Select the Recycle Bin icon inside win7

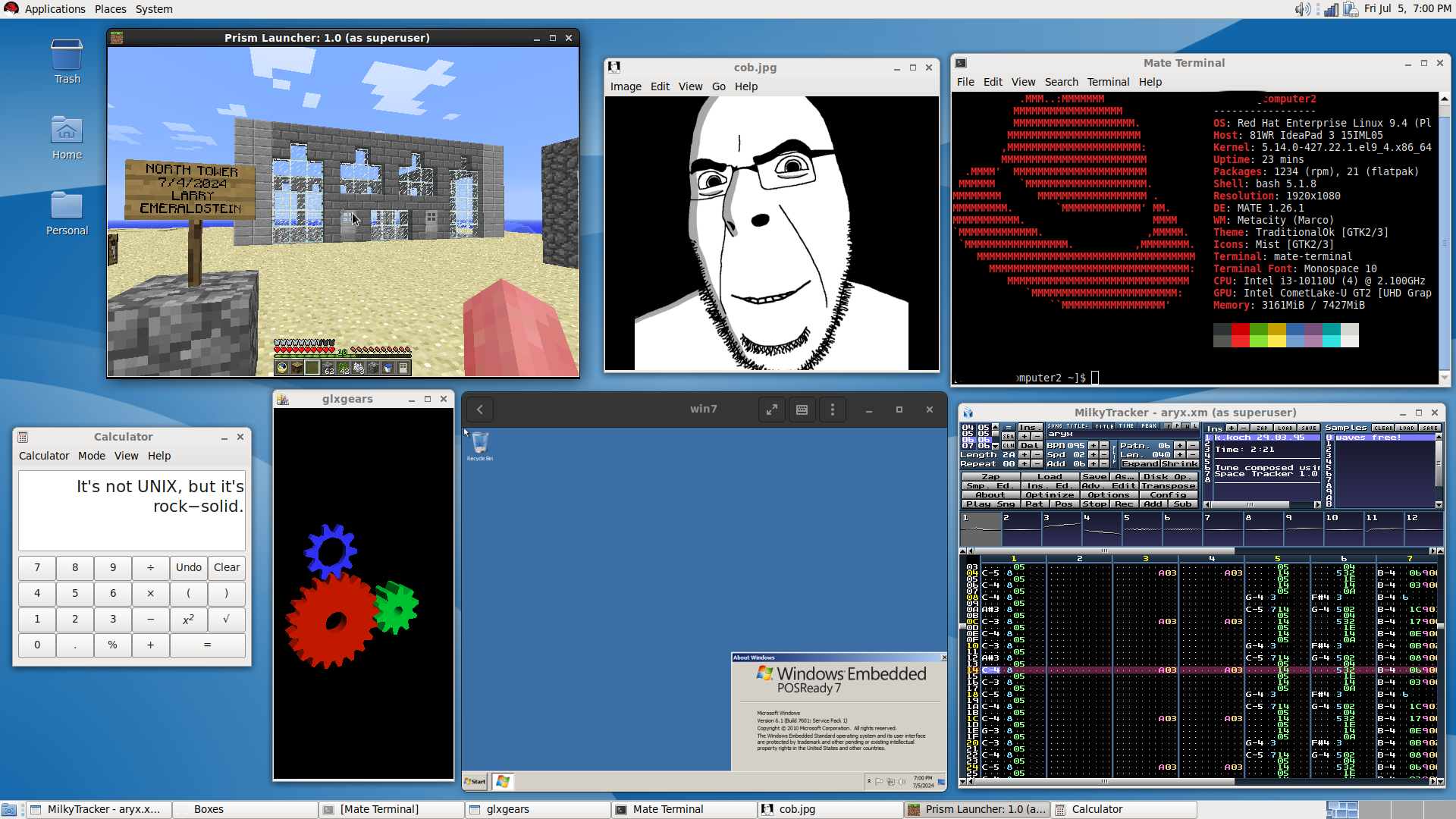(480, 446)
